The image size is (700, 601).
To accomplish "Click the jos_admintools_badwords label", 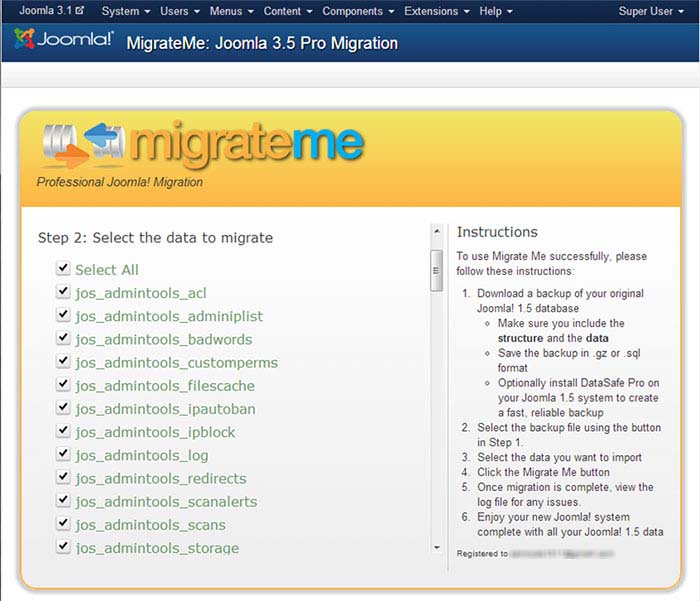I will (164, 339).
